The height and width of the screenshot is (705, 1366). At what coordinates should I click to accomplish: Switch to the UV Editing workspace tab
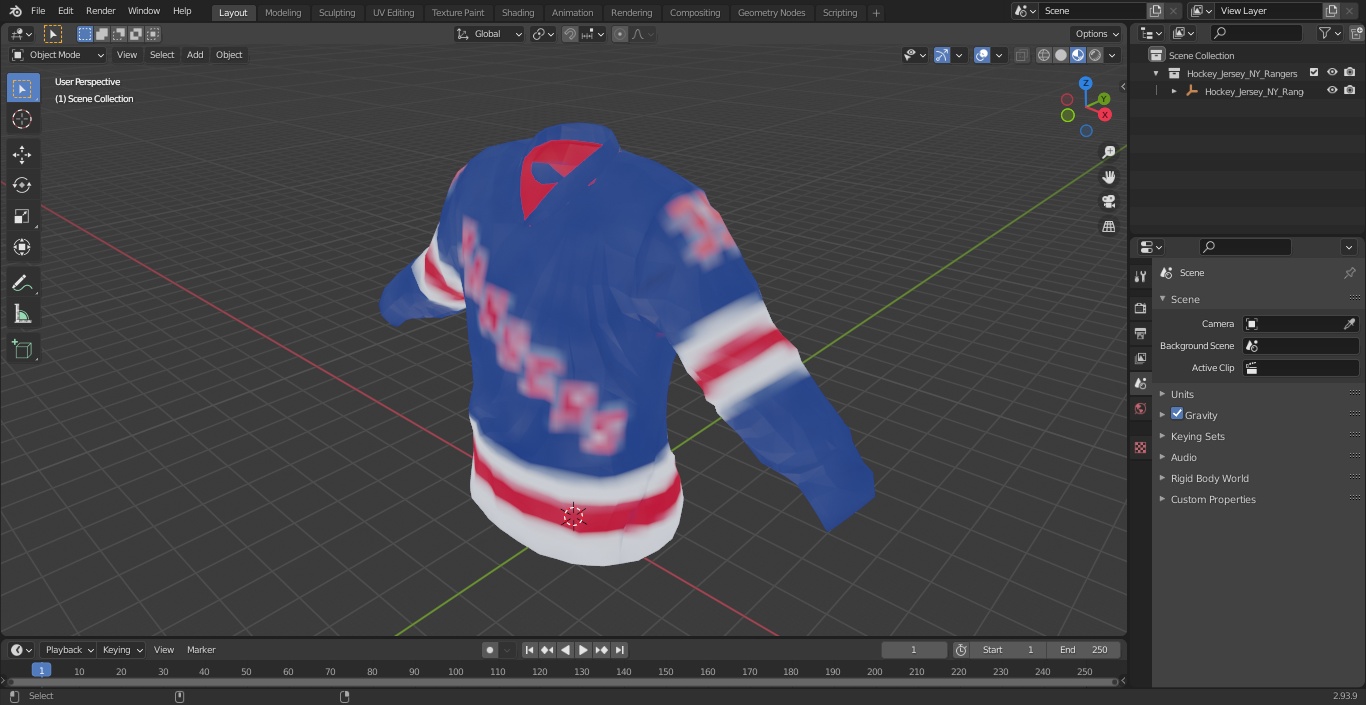[x=393, y=13]
